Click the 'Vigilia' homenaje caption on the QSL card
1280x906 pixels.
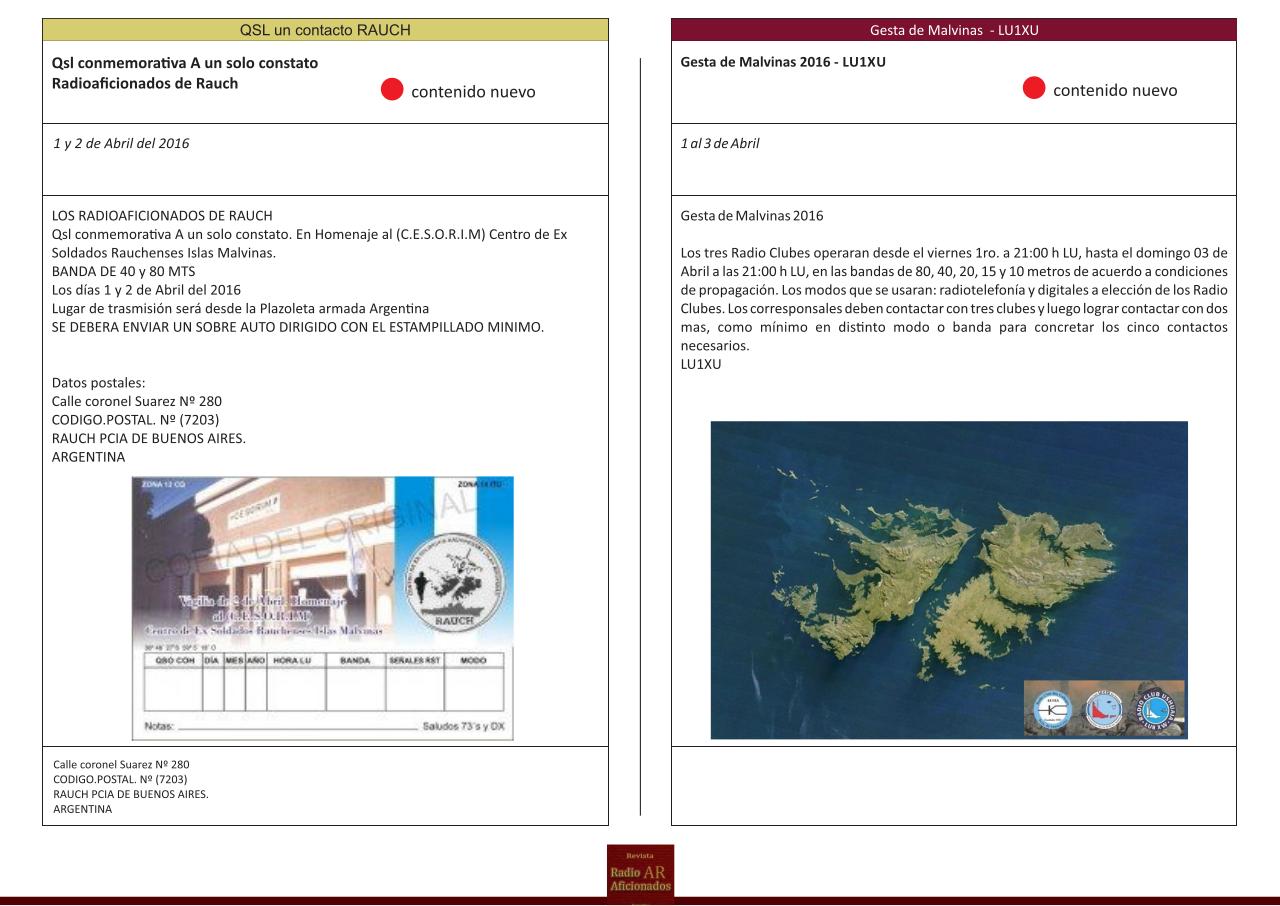(x=262, y=614)
